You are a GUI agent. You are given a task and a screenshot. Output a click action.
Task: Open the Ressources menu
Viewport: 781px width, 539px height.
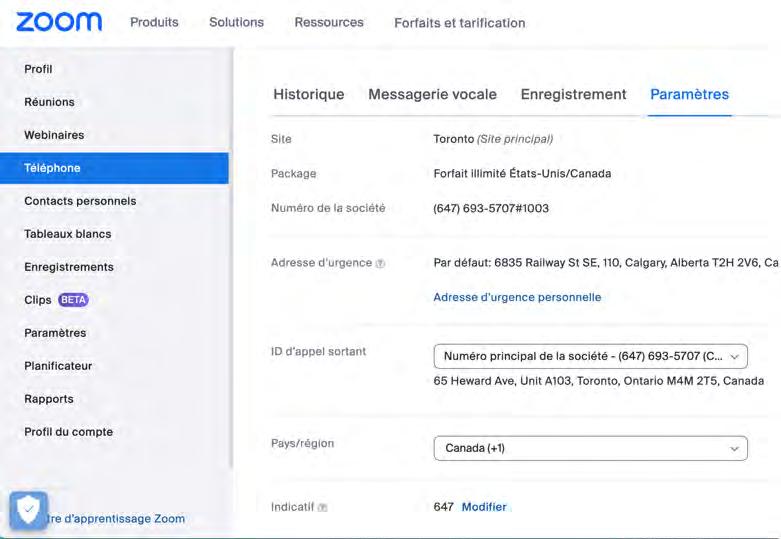(x=329, y=22)
